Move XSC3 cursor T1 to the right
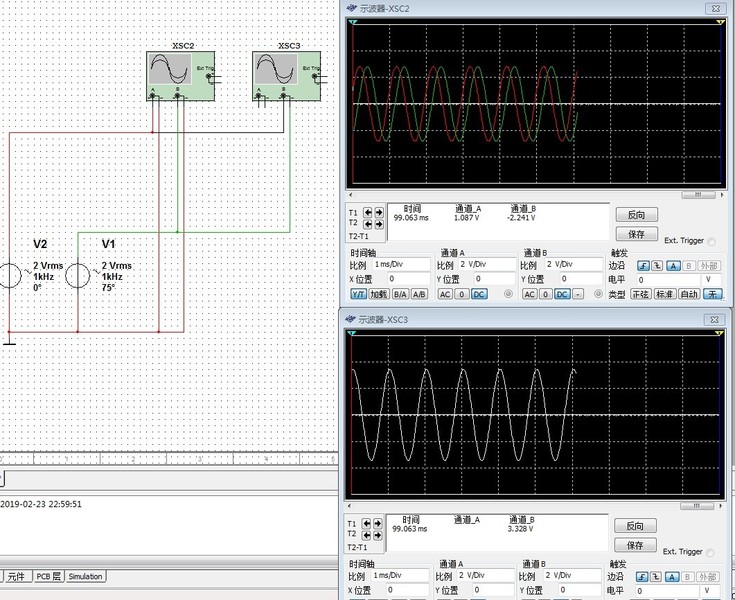Image resolution: width=735 pixels, height=600 pixels. (379, 524)
